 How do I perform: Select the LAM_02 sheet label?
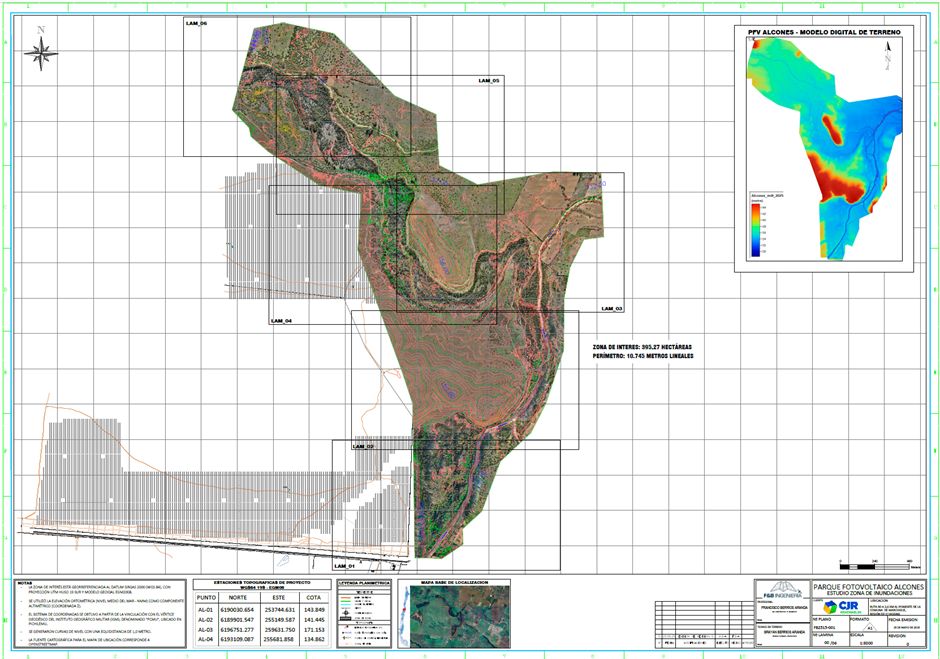click(x=363, y=447)
